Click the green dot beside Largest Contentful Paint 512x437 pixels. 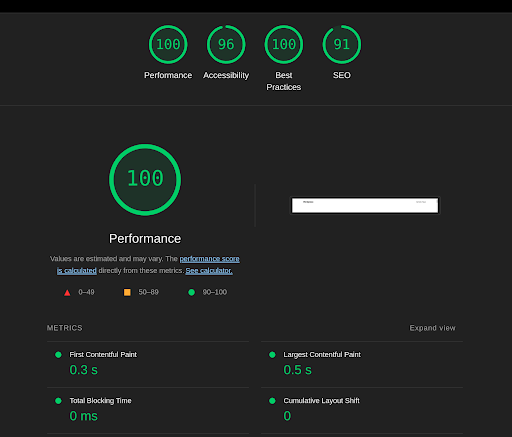[272, 355]
